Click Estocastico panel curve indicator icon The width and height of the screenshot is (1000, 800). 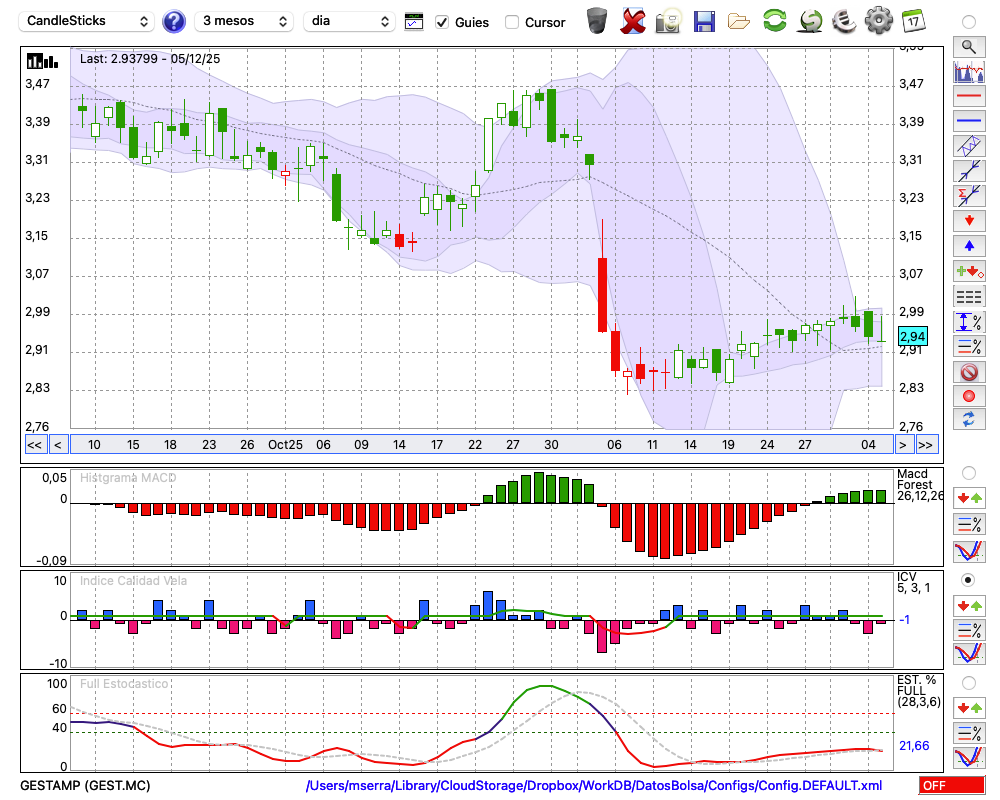[x=969, y=757]
